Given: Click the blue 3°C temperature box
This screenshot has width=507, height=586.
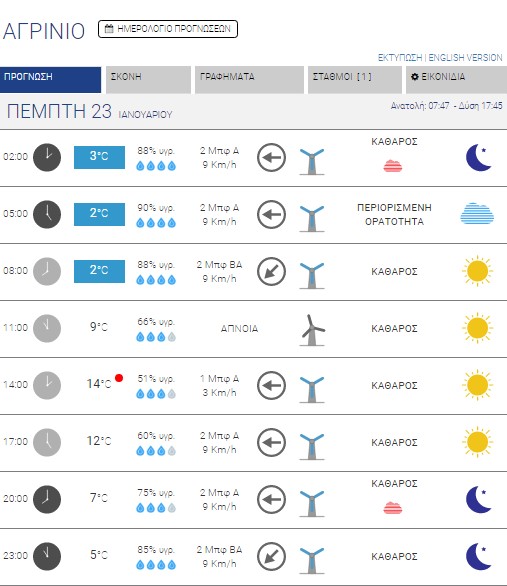Looking at the screenshot, I should [99, 157].
